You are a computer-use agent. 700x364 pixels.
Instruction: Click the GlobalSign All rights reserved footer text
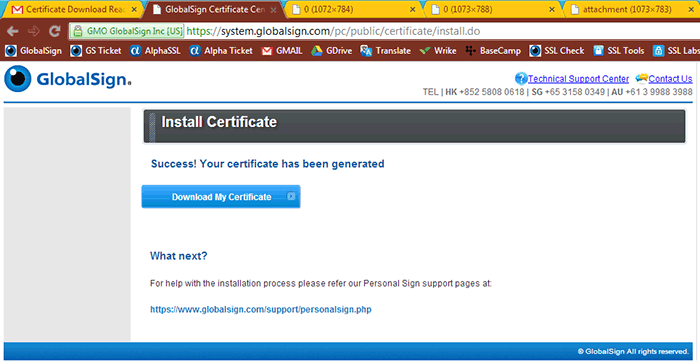(x=633, y=351)
